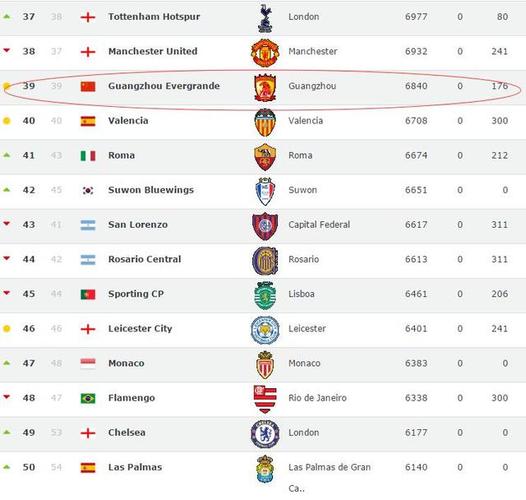Image resolution: width=526 pixels, height=500 pixels.
Task: Click the green up arrow for Chelsea
Action: [6, 432]
